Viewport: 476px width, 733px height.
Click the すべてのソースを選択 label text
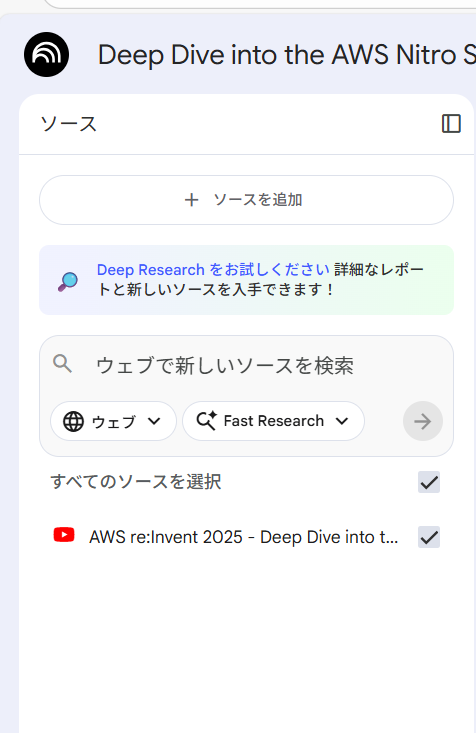pos(136,481)
